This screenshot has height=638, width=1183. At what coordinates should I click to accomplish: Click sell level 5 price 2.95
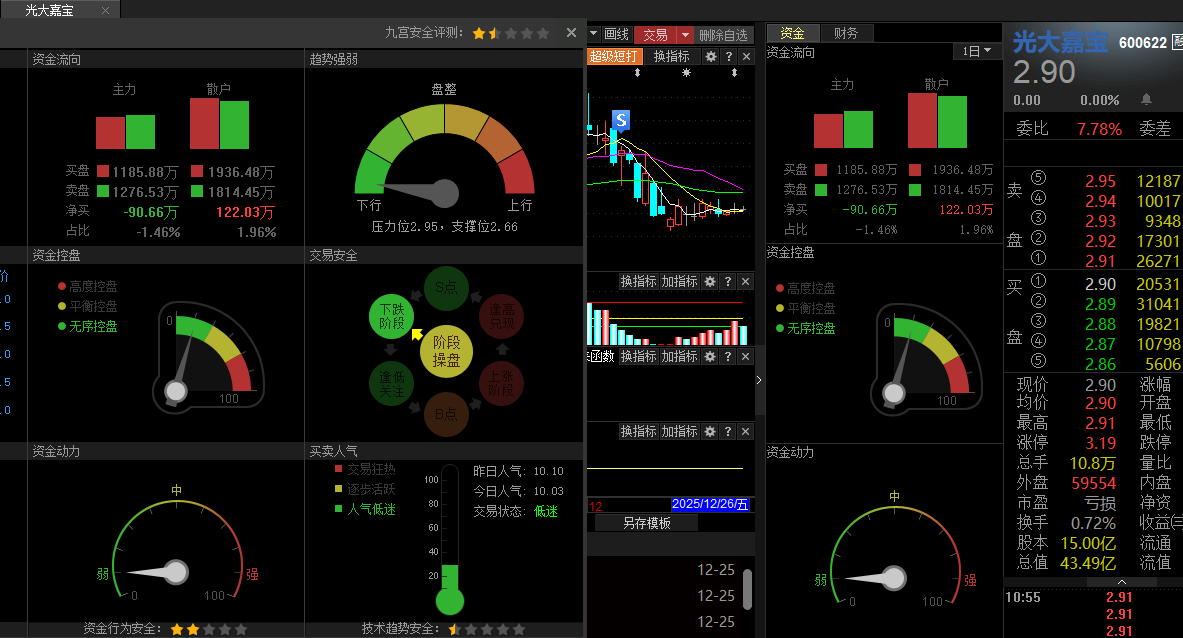click(x=1100, y=181)
